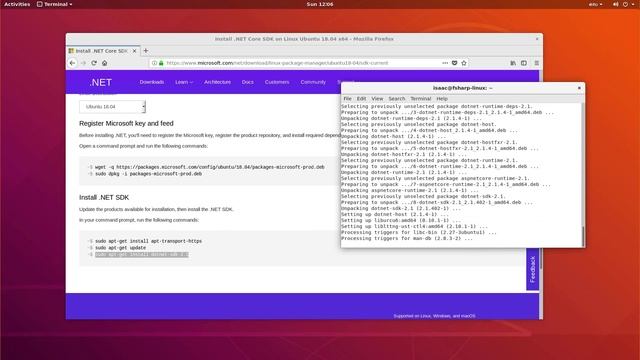The image size is (640, 360).
Task: Open terminal View menu
Action: (x=377, y=99)
